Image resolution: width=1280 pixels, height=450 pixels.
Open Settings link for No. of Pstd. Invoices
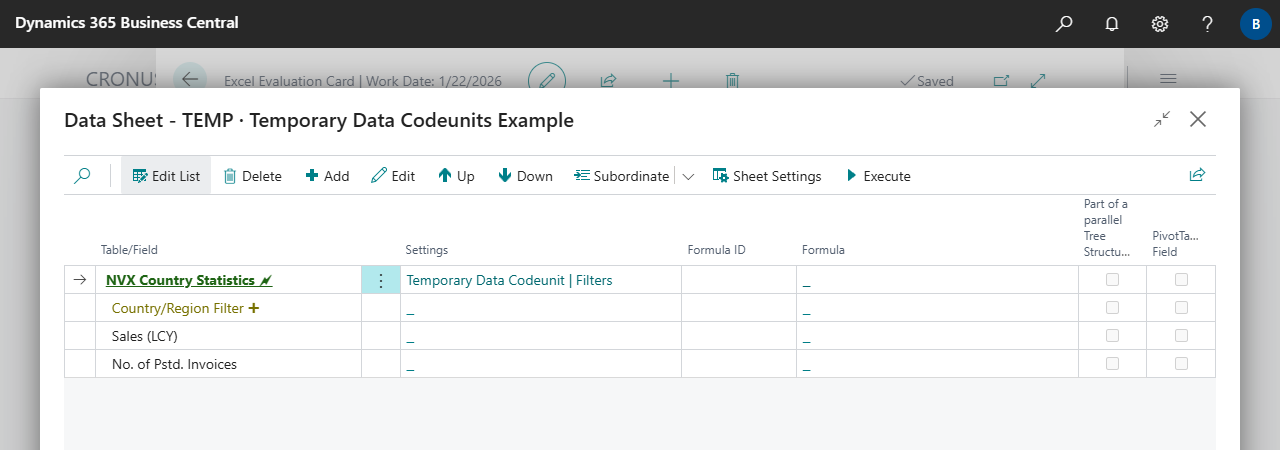410,366
